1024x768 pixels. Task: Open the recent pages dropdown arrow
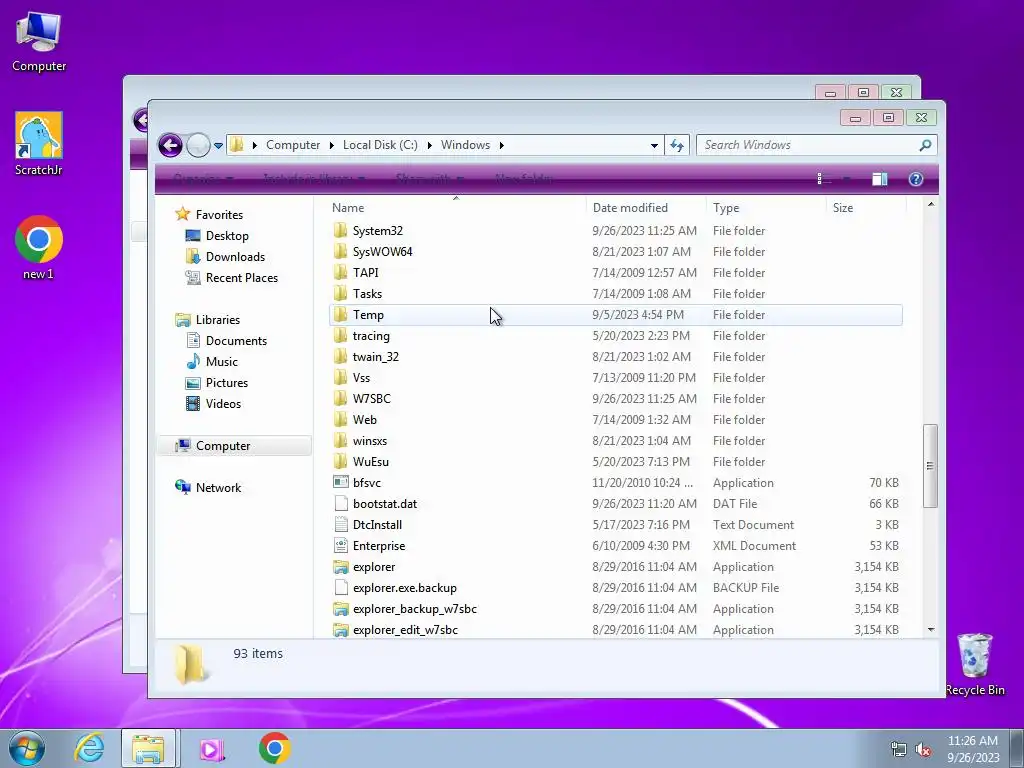point(218,145)
